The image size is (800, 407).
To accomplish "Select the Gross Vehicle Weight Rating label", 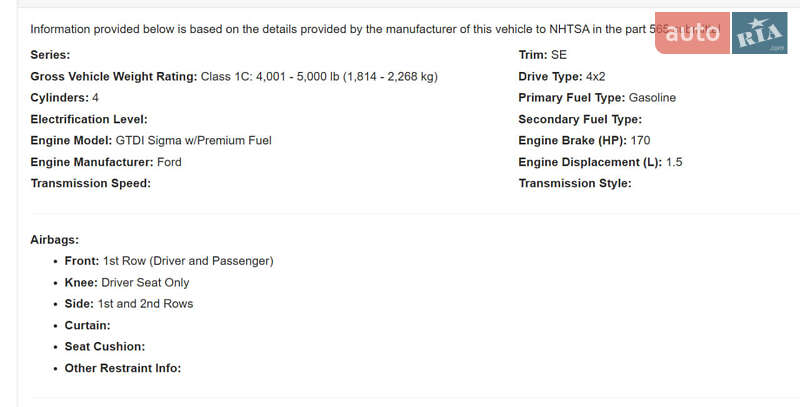I will pyautogui.click(x=114, y=77).
